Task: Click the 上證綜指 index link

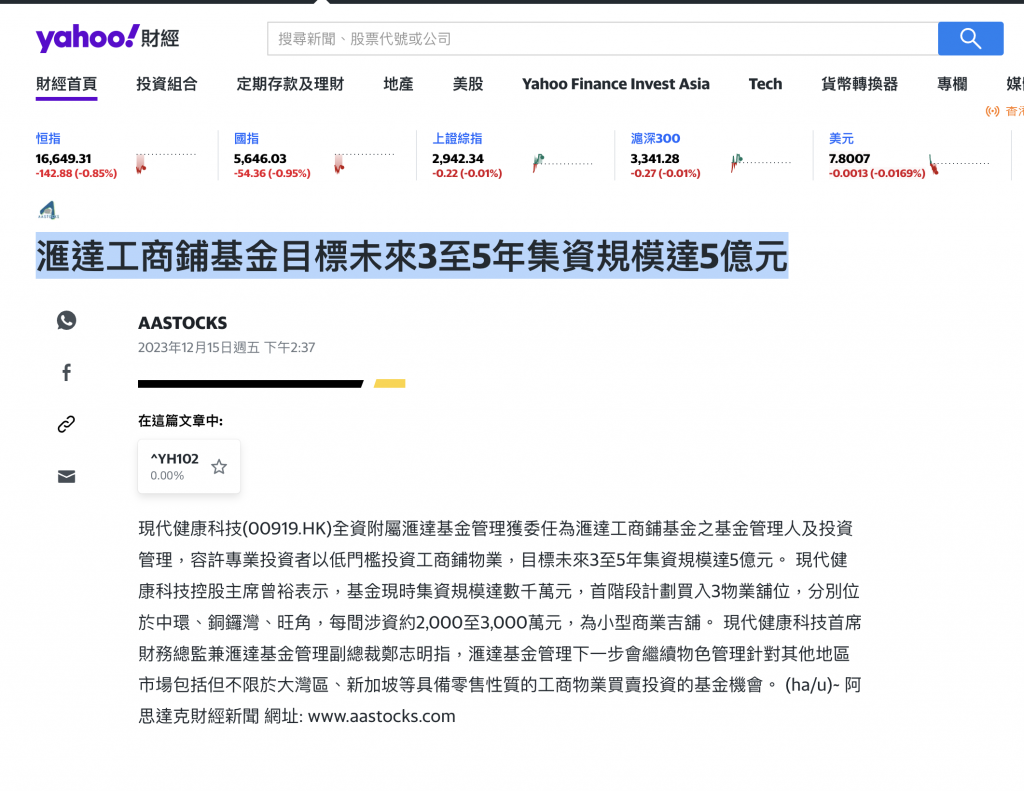Action: (457, 138)
